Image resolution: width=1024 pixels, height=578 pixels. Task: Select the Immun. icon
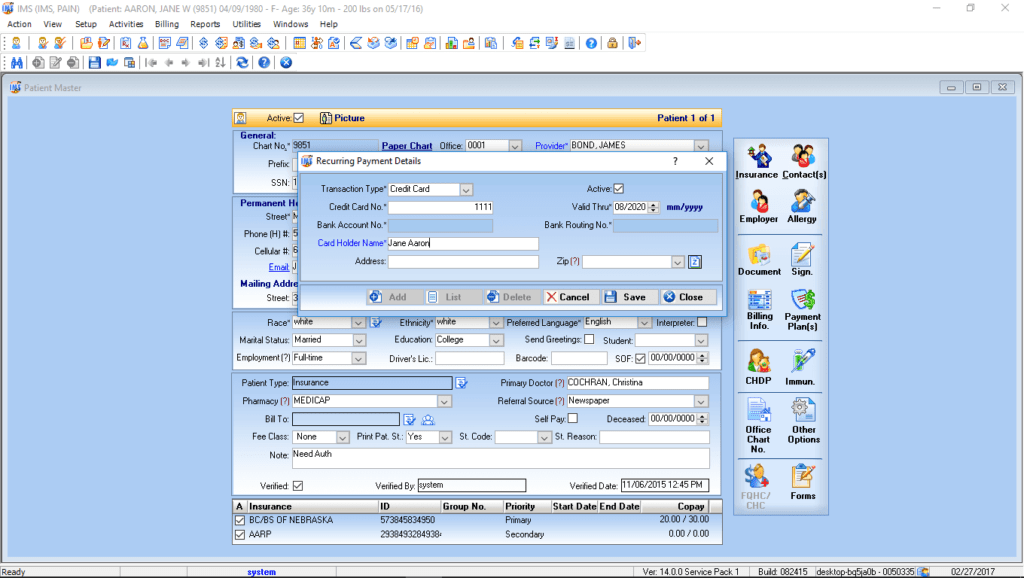803,360
